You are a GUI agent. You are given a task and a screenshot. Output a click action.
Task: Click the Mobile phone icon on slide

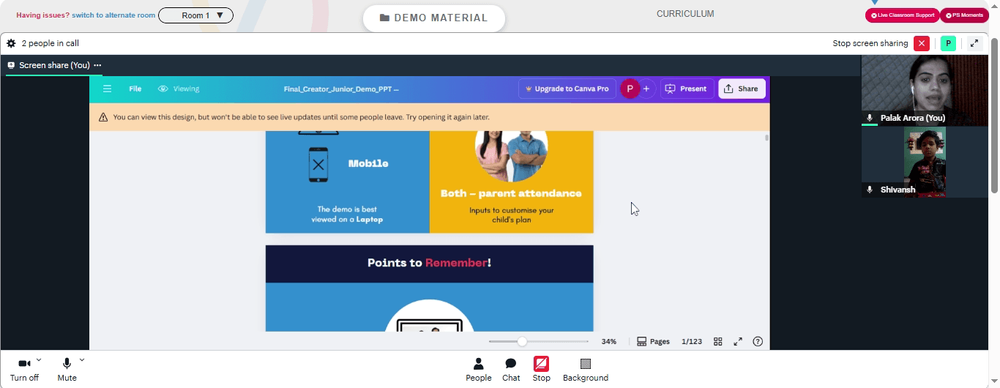(x=318, y=165)
